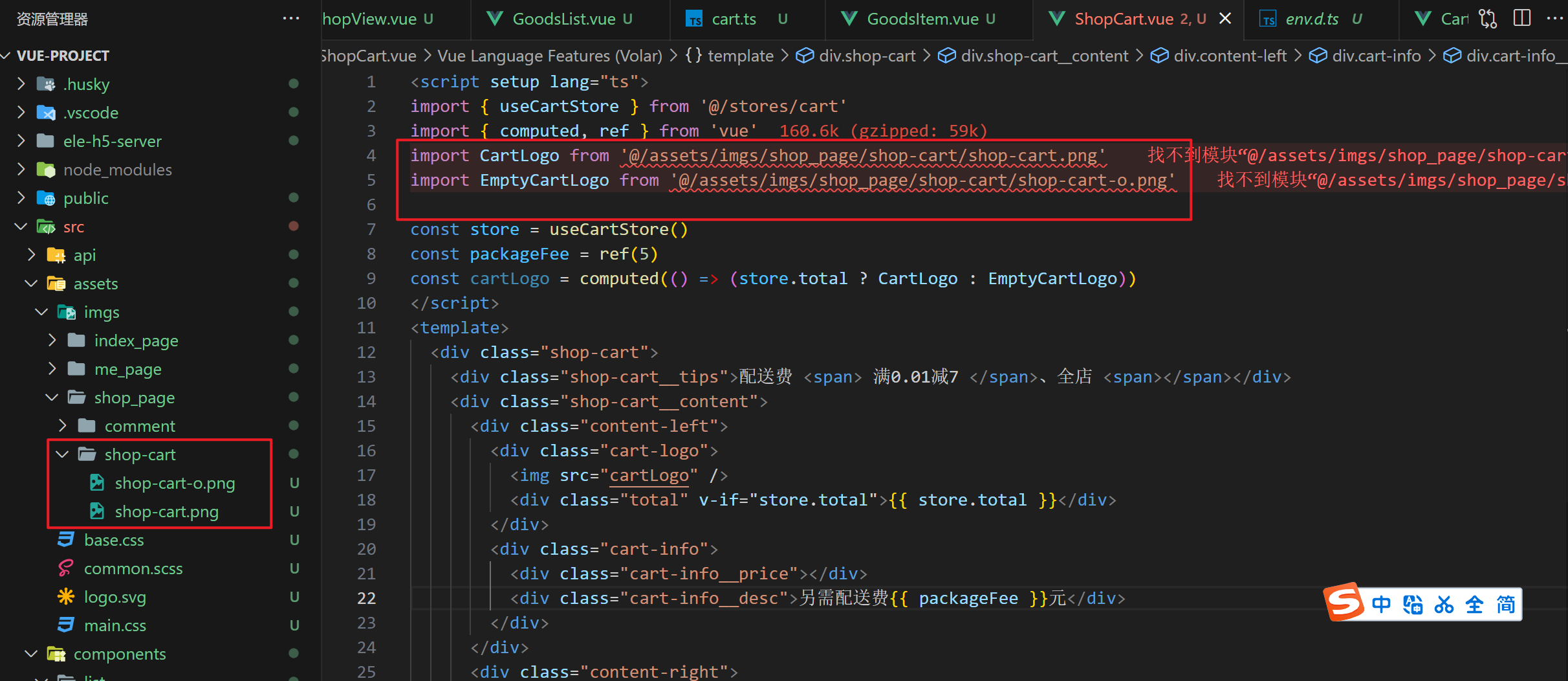
Task: Collapse the shop-cart folder chevron
Action: (x=63, y=454)
